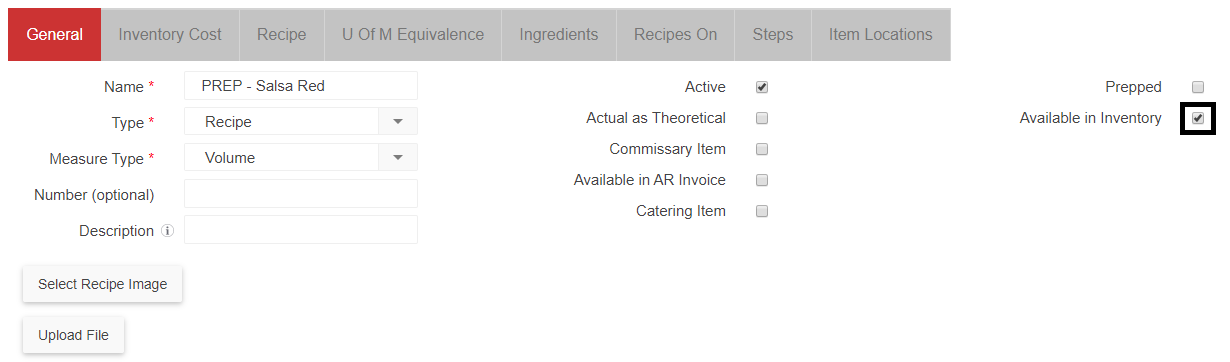Uncheck the Active checkbox
Screen dimensions: 1230x362
(x=762, y=87)
